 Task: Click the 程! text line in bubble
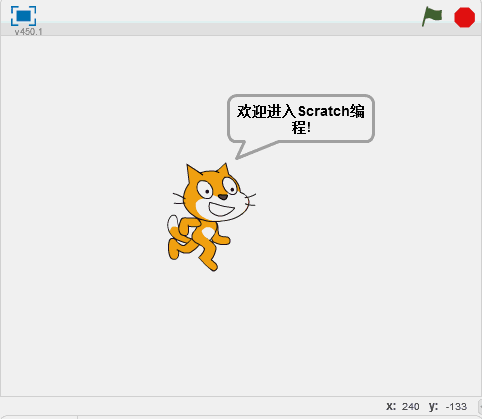pos(301,128)
